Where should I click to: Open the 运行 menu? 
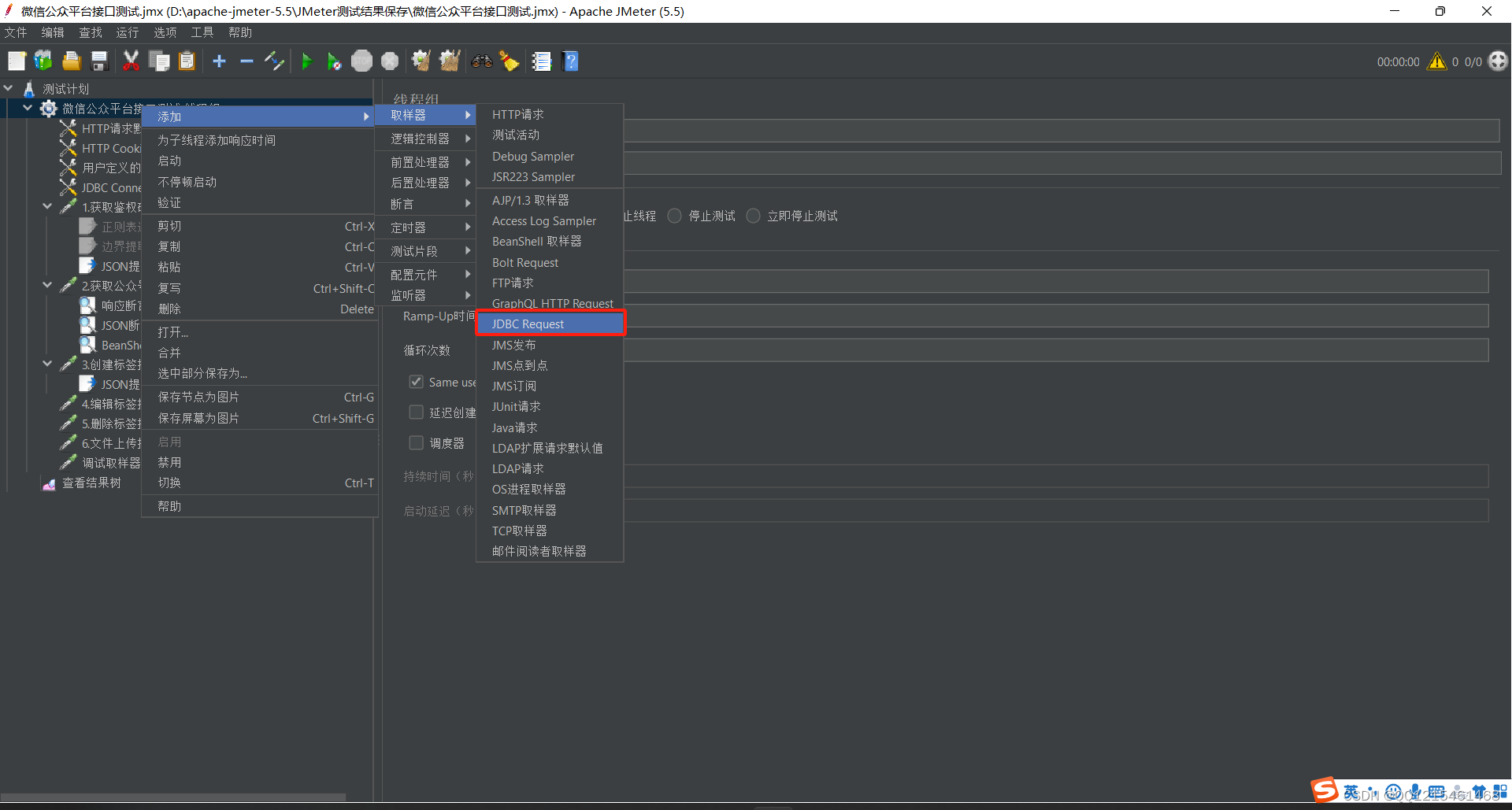tap(128, 32)
